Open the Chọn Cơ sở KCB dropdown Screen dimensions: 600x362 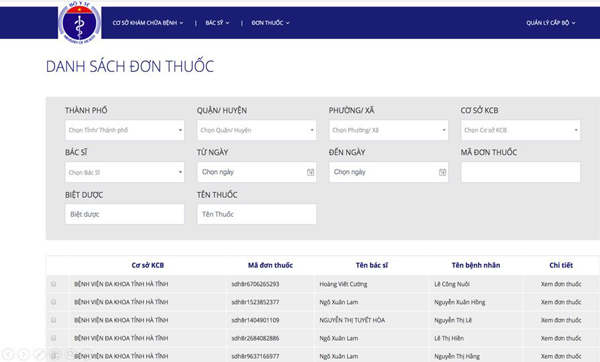tap(520, 130)
